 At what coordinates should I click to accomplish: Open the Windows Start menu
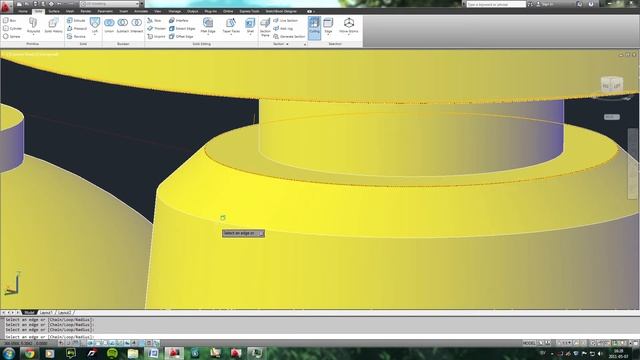(x=9, y=353)
